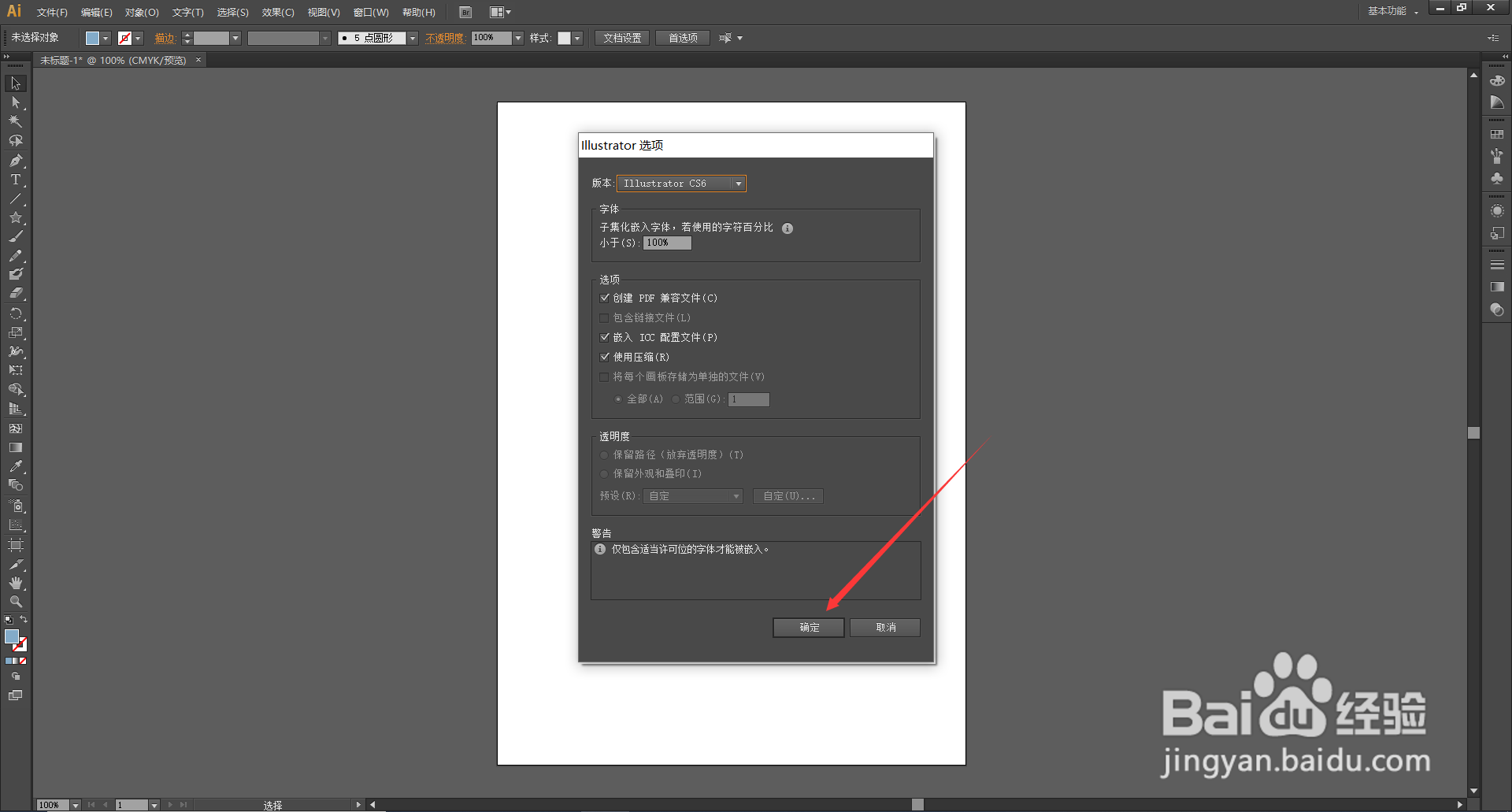Open the arrange documents dropdown
1512x812 pixels.
click(x=500, y=12)
